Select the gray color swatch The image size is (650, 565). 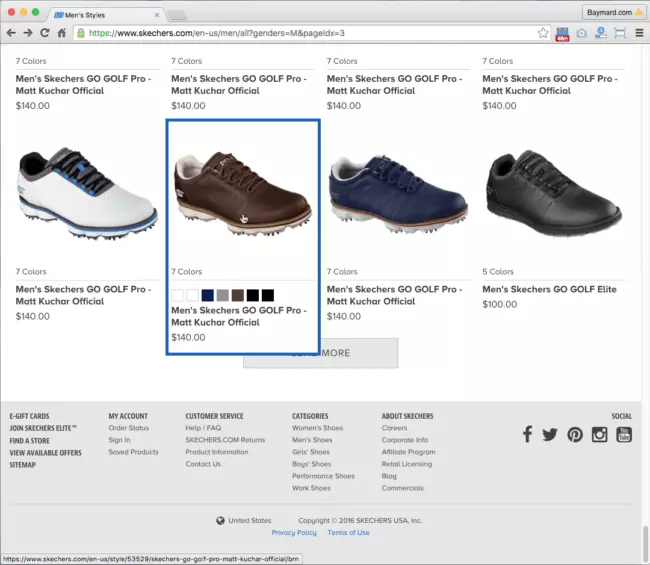223,295
